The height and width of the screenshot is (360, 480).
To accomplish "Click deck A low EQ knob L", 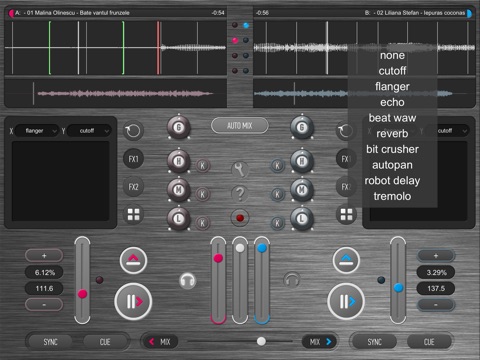I will click(x=179, y=219).
